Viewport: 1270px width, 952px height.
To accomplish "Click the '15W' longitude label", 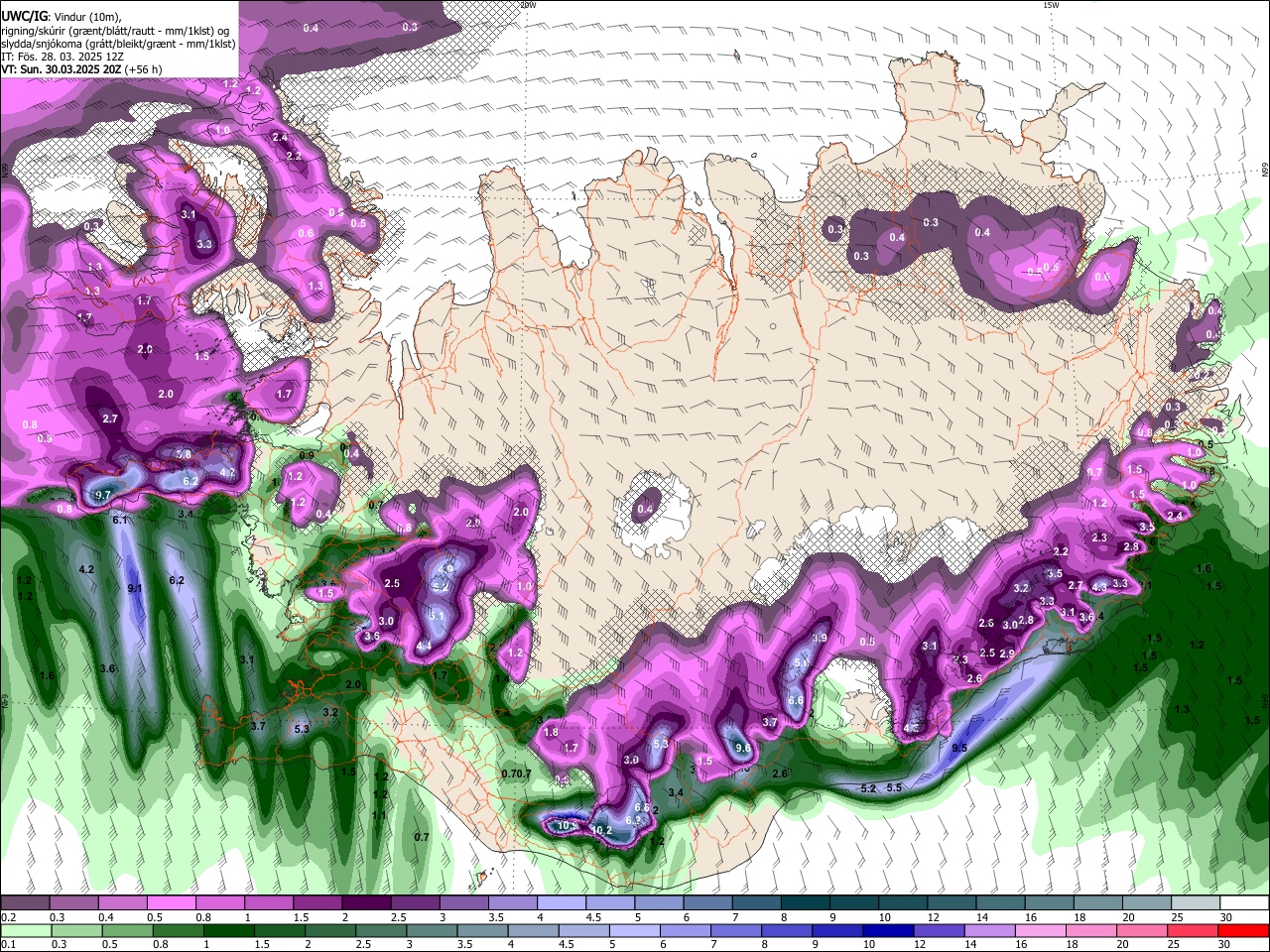I will (1051, 5).
